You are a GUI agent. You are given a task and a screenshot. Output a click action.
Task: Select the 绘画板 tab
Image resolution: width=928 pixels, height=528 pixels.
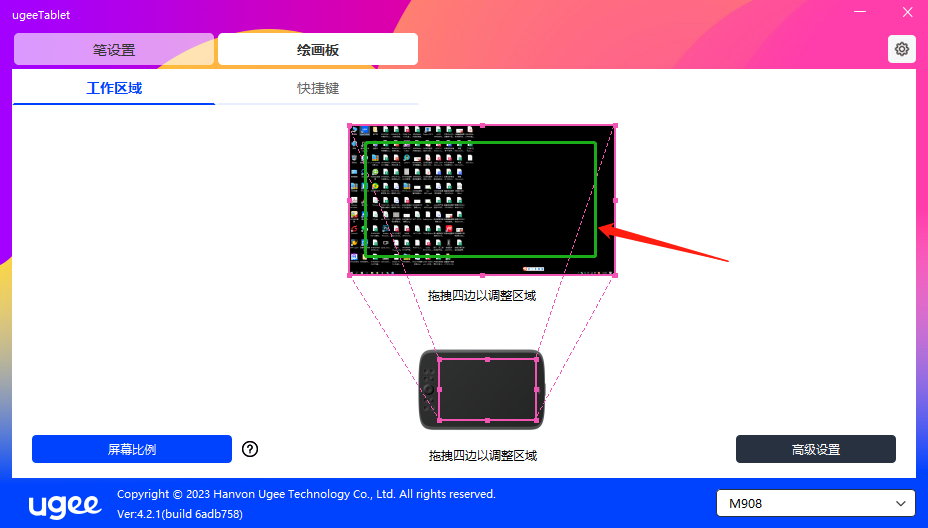pos(318,49)
